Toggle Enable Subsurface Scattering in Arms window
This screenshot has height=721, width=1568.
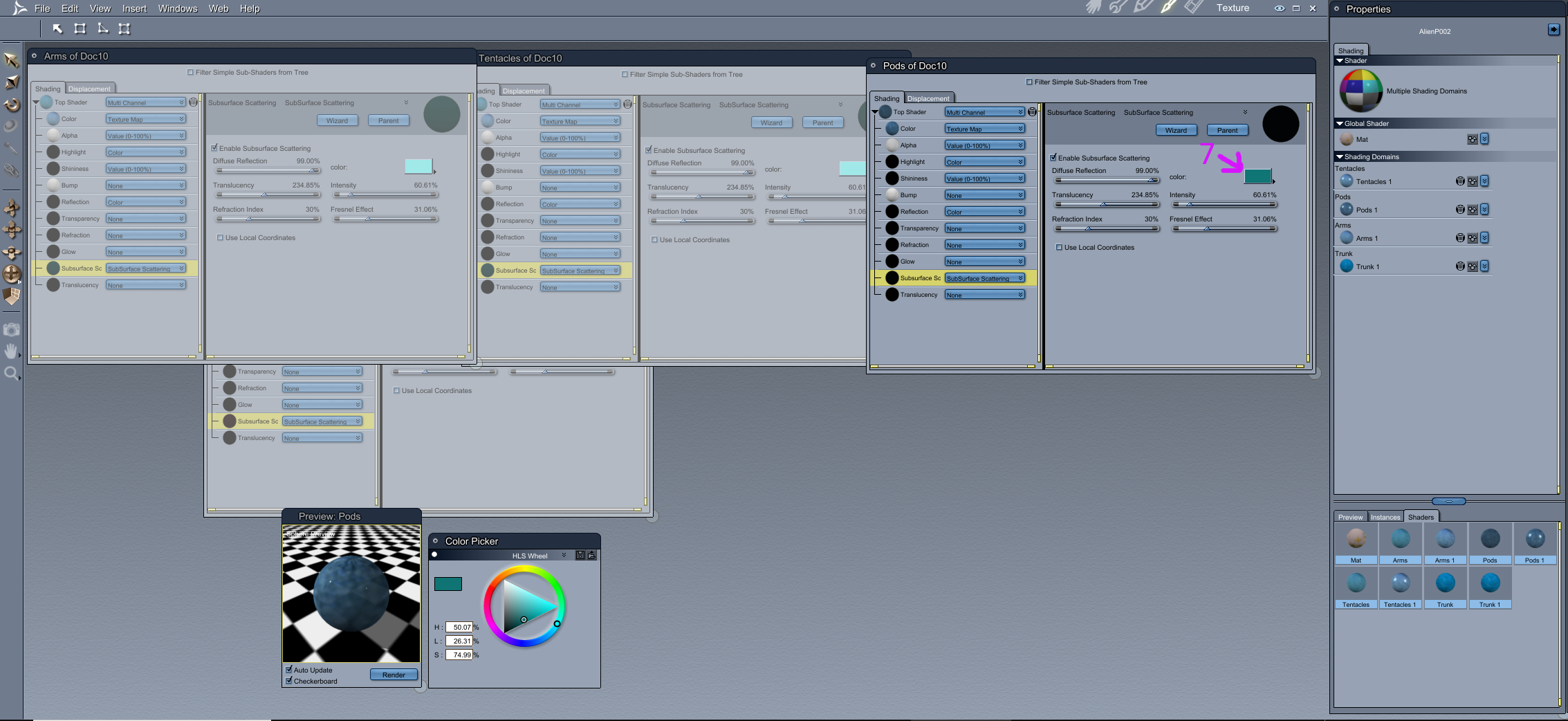[x=214, y=148]
